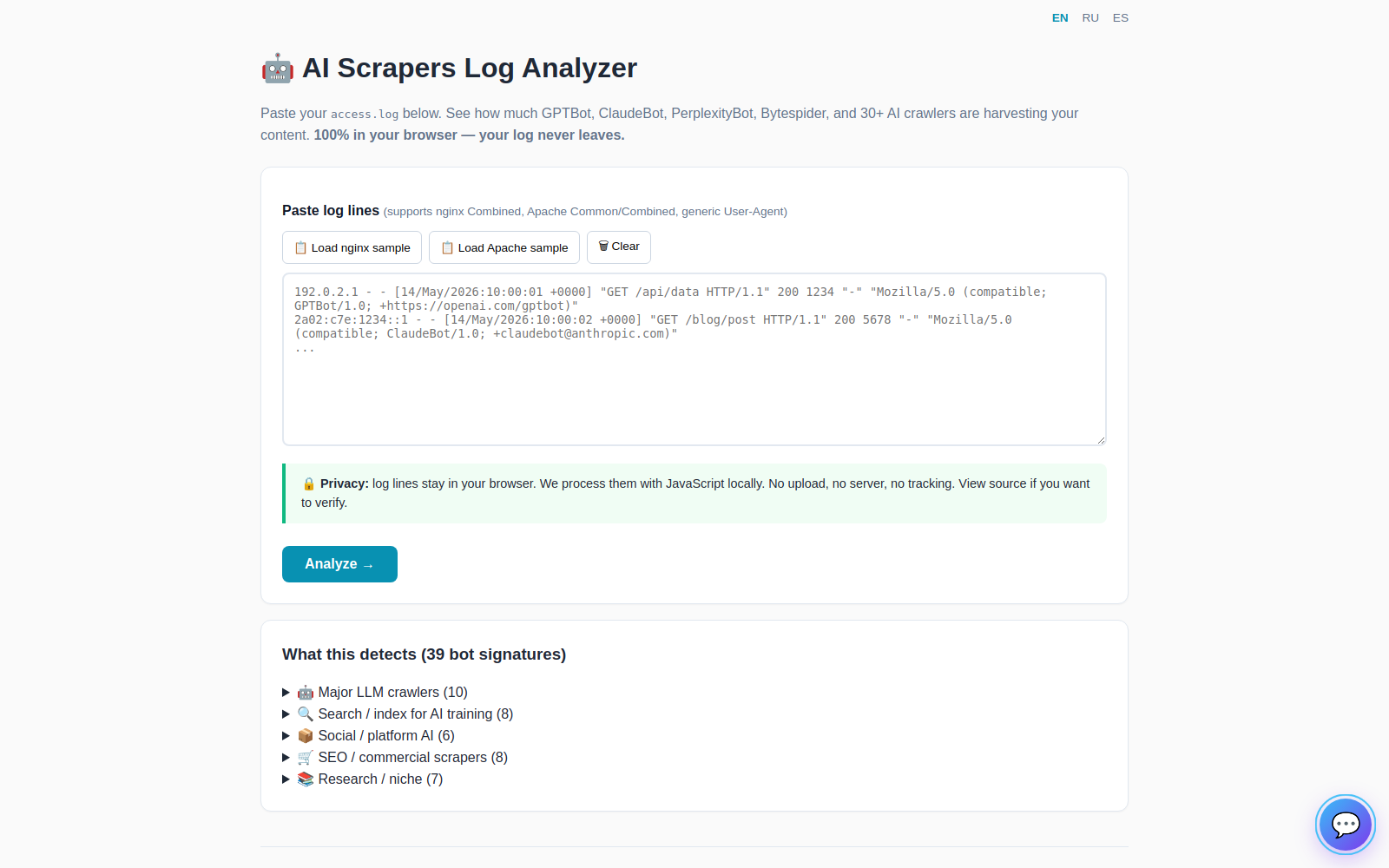Open the chat bubble widget
This screenshot has height=868, width=1389.
[x=1345, y=825]
